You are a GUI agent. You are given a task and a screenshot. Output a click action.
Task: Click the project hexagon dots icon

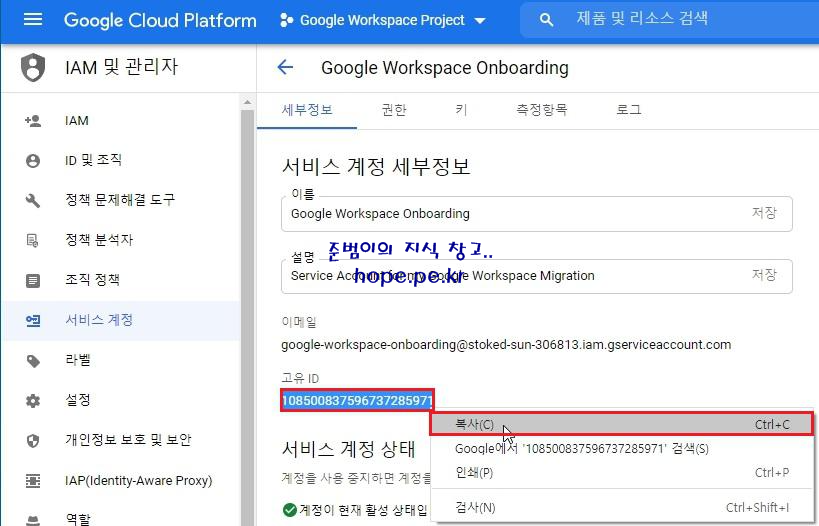point(286,20)
